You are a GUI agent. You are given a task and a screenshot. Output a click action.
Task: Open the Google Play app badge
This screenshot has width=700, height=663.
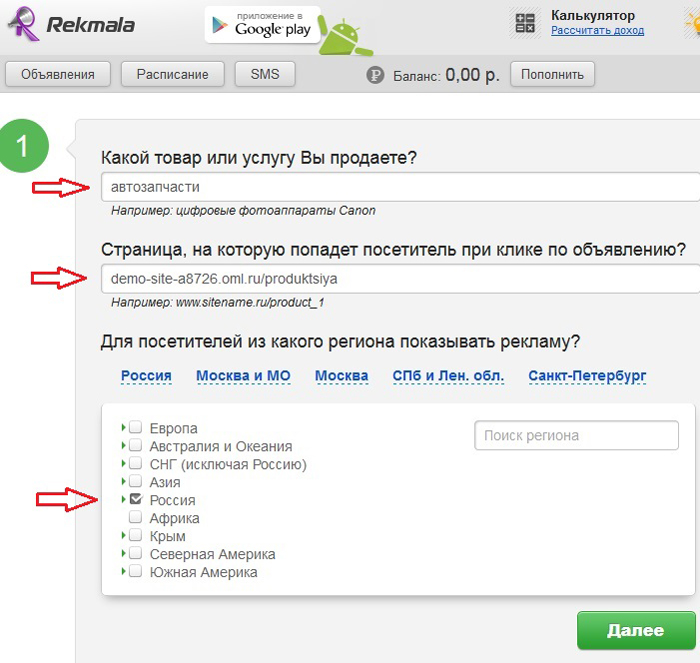(262, 25)
